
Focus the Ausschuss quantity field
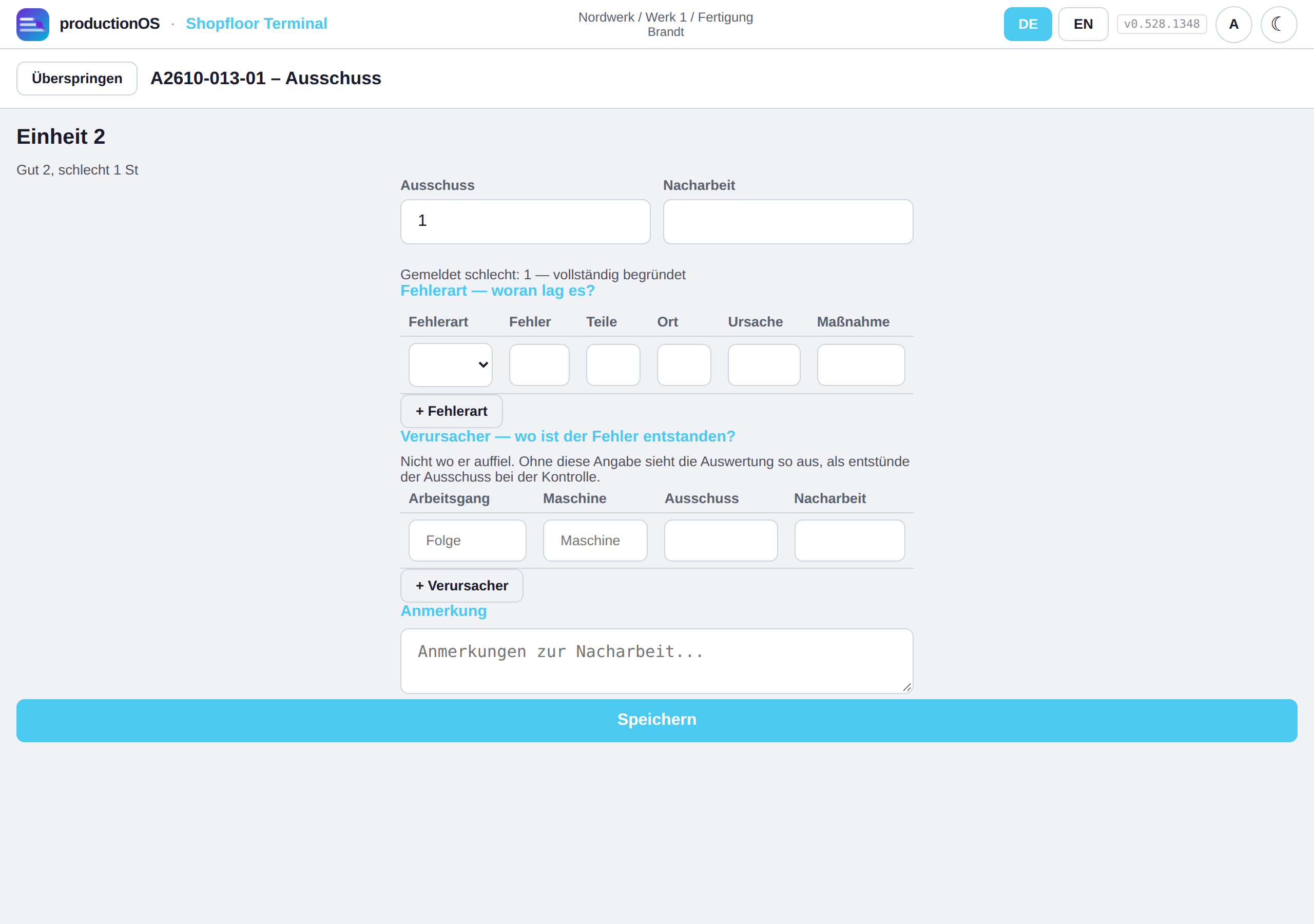tap(525, 222)
